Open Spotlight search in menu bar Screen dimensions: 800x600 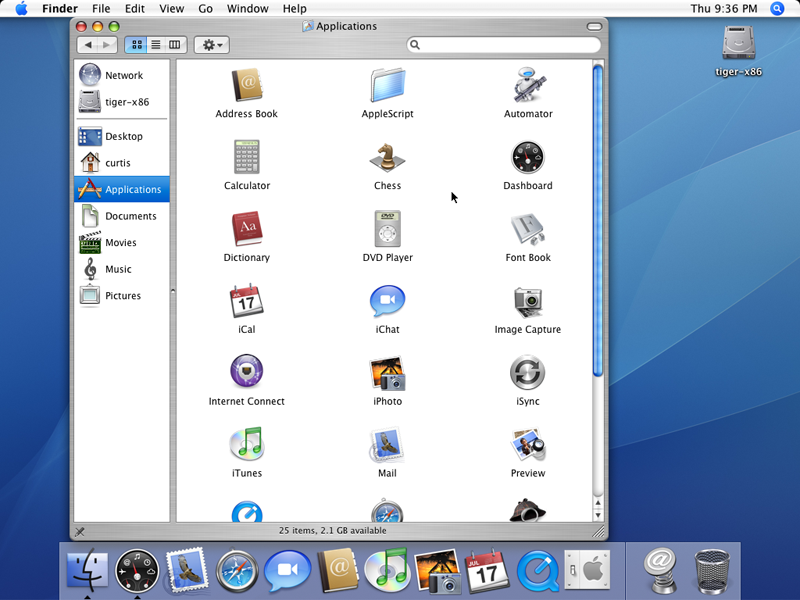778,9
